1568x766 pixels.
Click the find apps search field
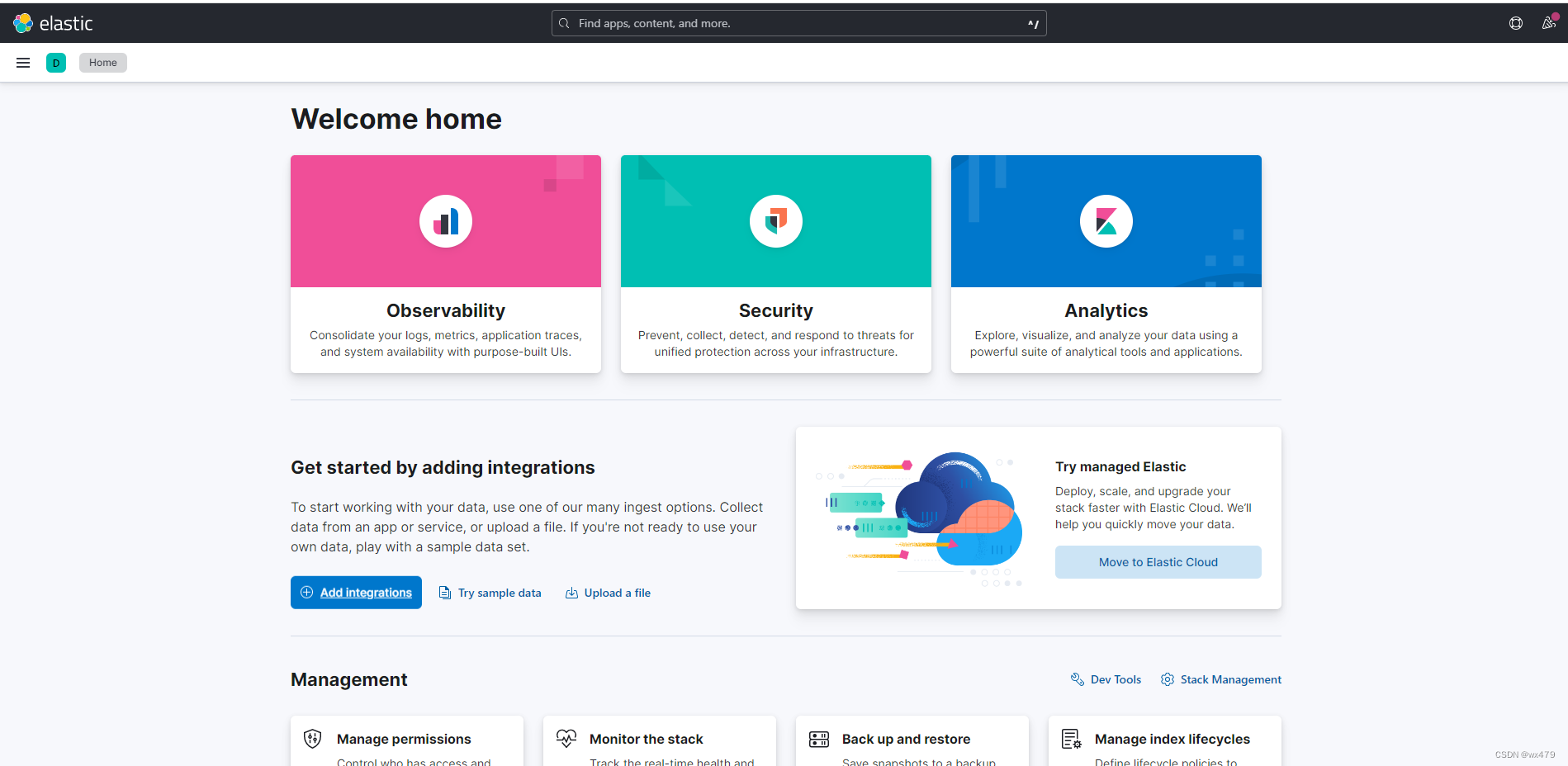click(x=798, y=22)
